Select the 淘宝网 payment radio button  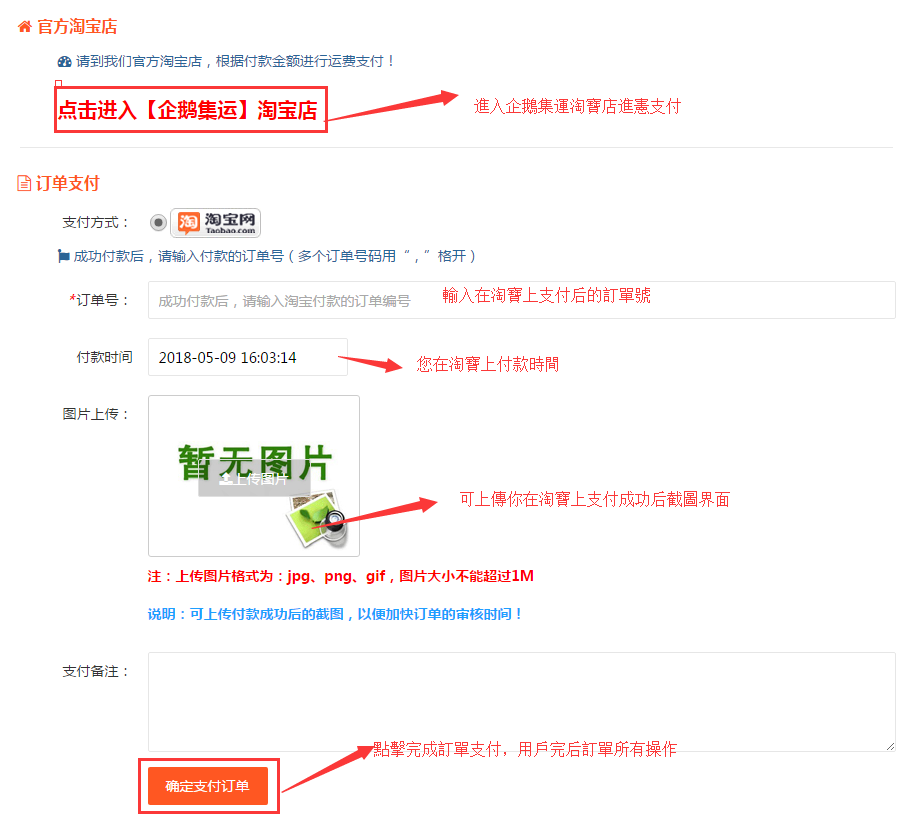(158, 223)
